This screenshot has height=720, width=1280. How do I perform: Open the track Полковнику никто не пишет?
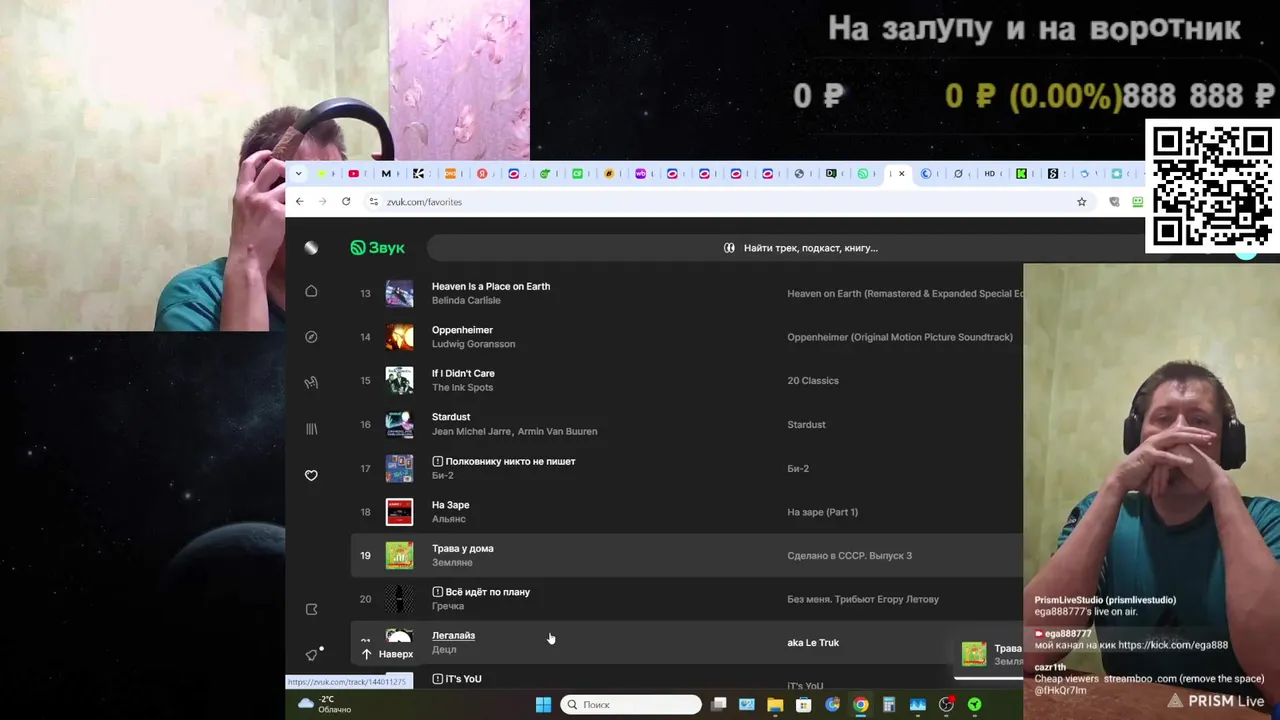tap(510, 461)
